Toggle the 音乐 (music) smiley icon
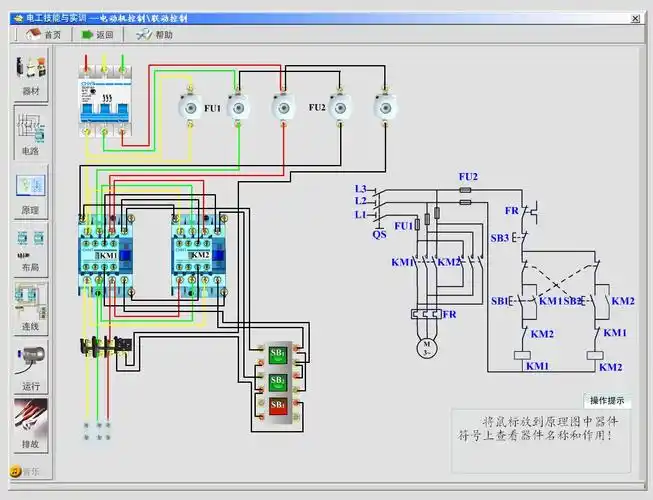Image resolution: width=653 pixels, height=500 pixels. (16, 471)
